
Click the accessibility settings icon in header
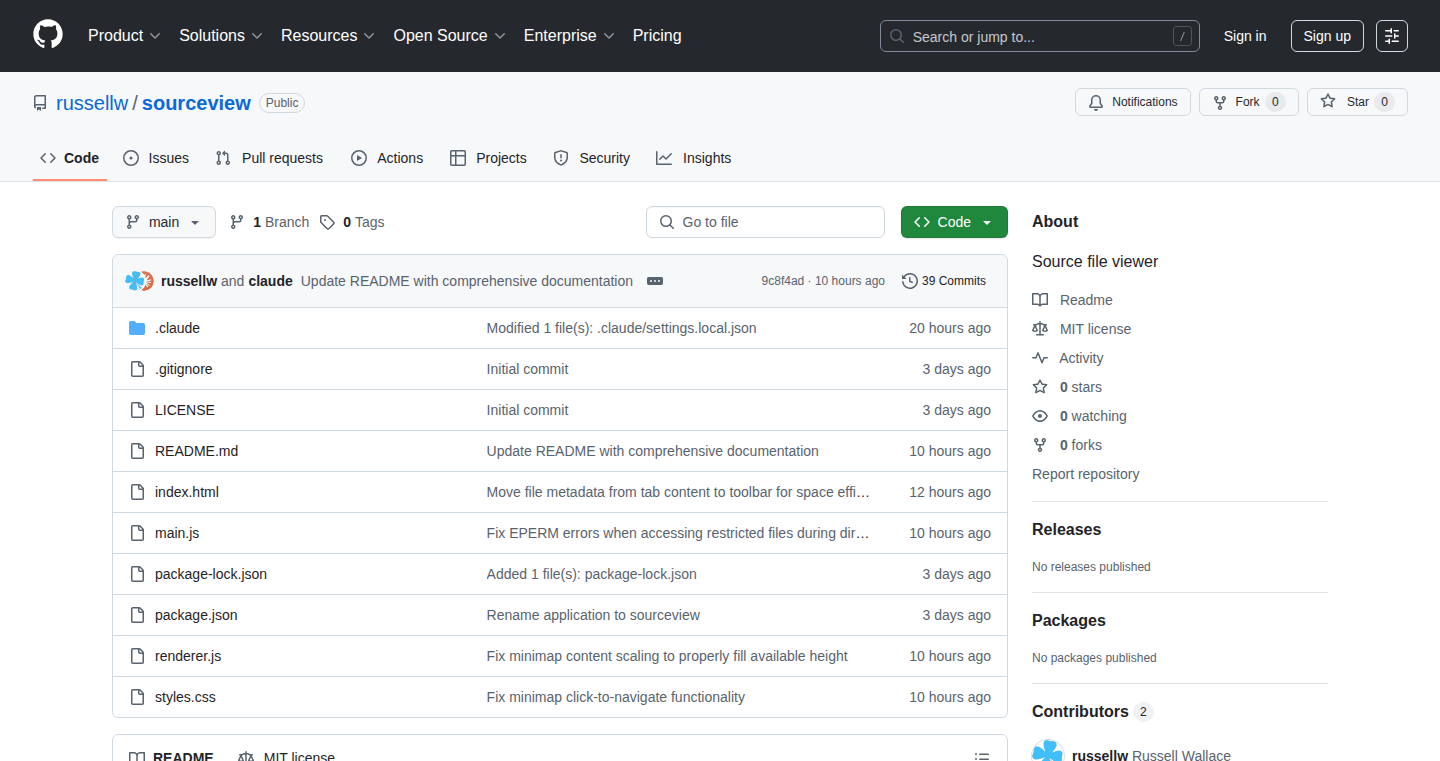(1391, 36)
